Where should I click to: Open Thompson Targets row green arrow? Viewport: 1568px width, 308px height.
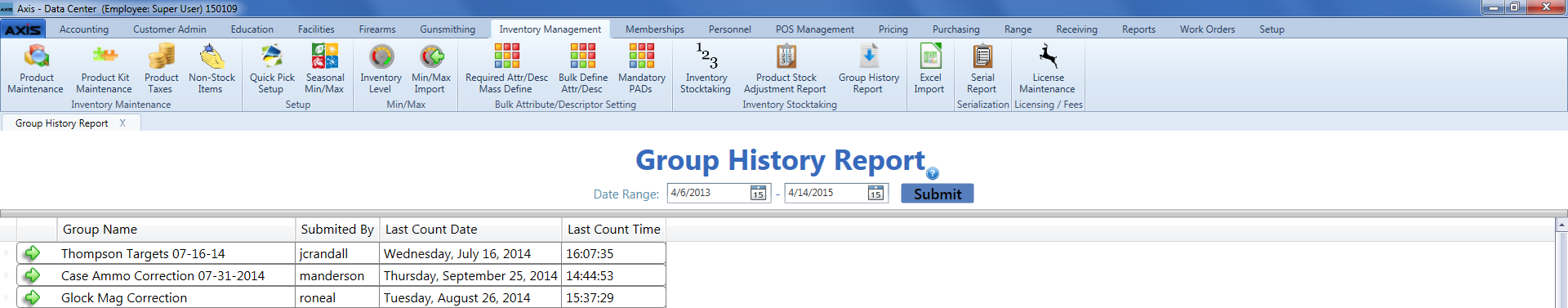(x=32, y=253)
